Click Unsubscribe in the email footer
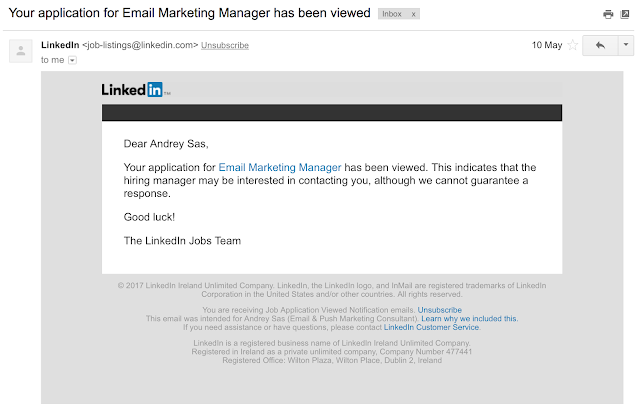Viewport: 640px width, 414px height. tap(440, 310)
